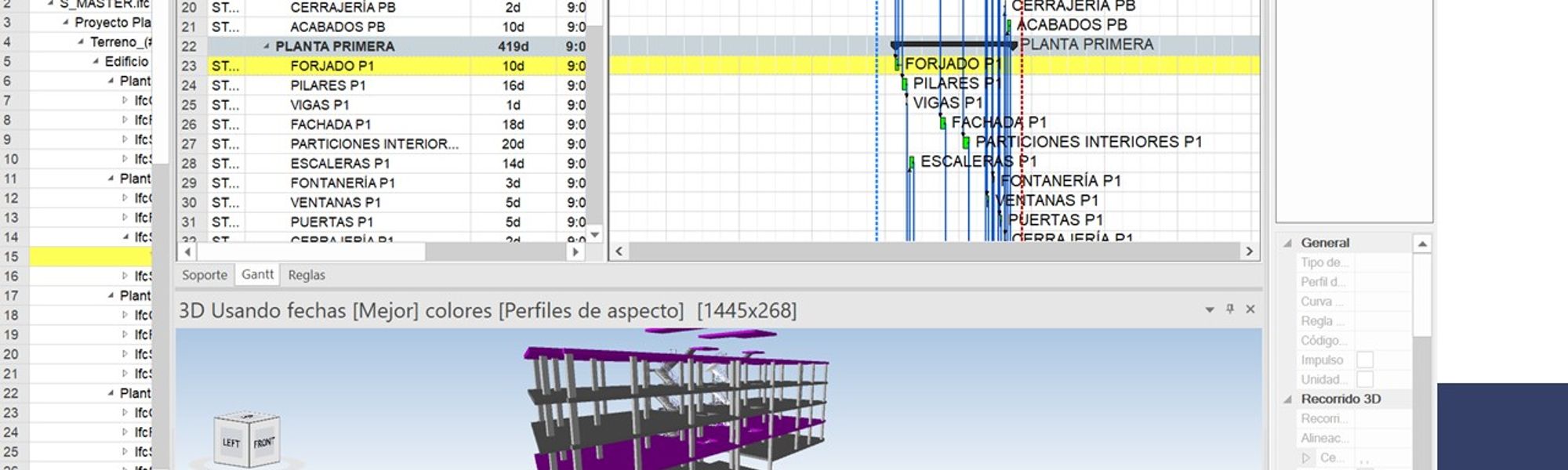Click the LEFT face of the view cube
This screenshot has width=1568, height=470.
click(230, 443)
